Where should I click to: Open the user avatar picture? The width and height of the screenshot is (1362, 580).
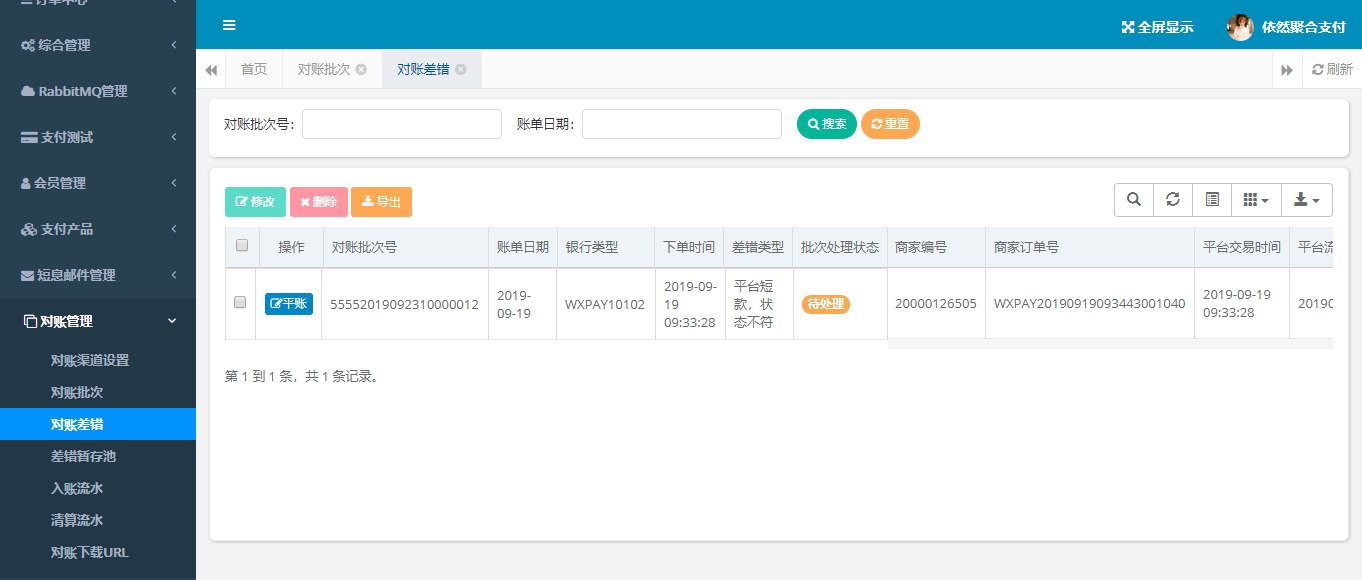[1240, 27]
